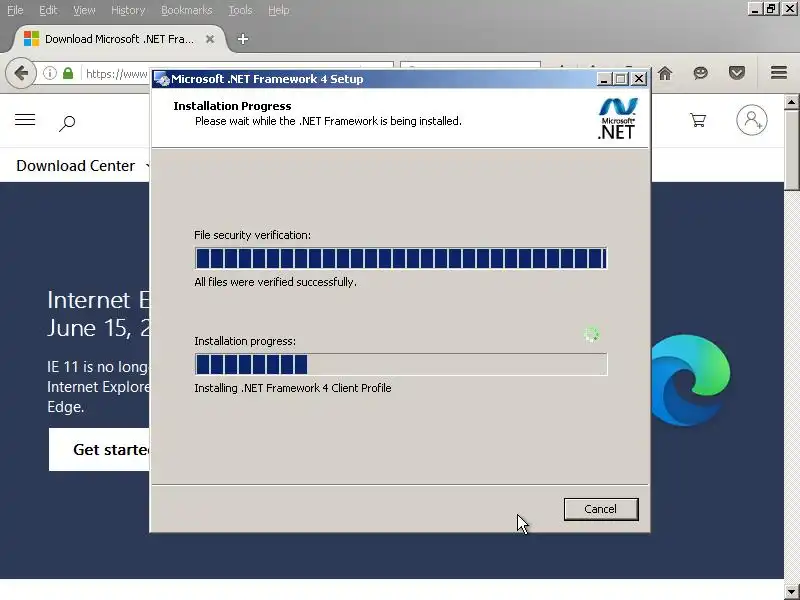Click the vertical scrollbar thumb
The image size is (800, 600).
[791, 151]
